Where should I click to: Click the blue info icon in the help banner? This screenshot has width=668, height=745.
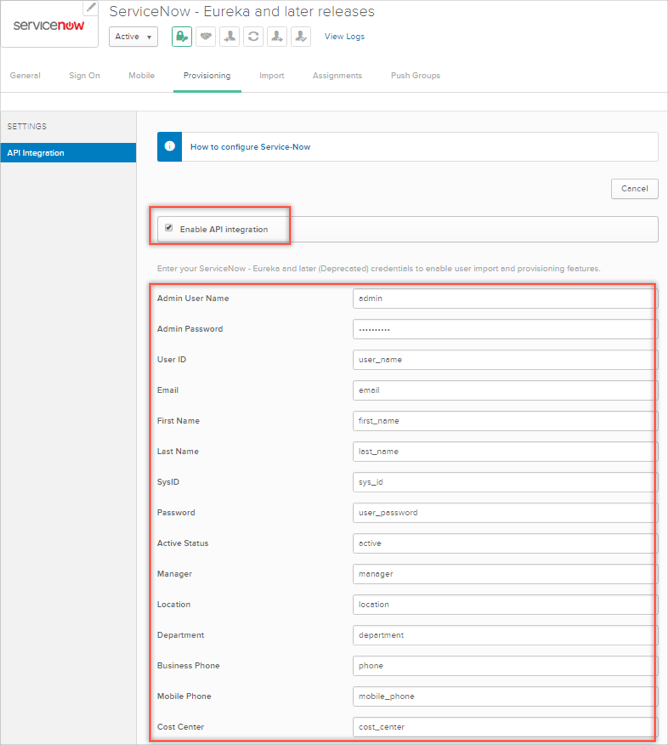(x=169, y=147)
